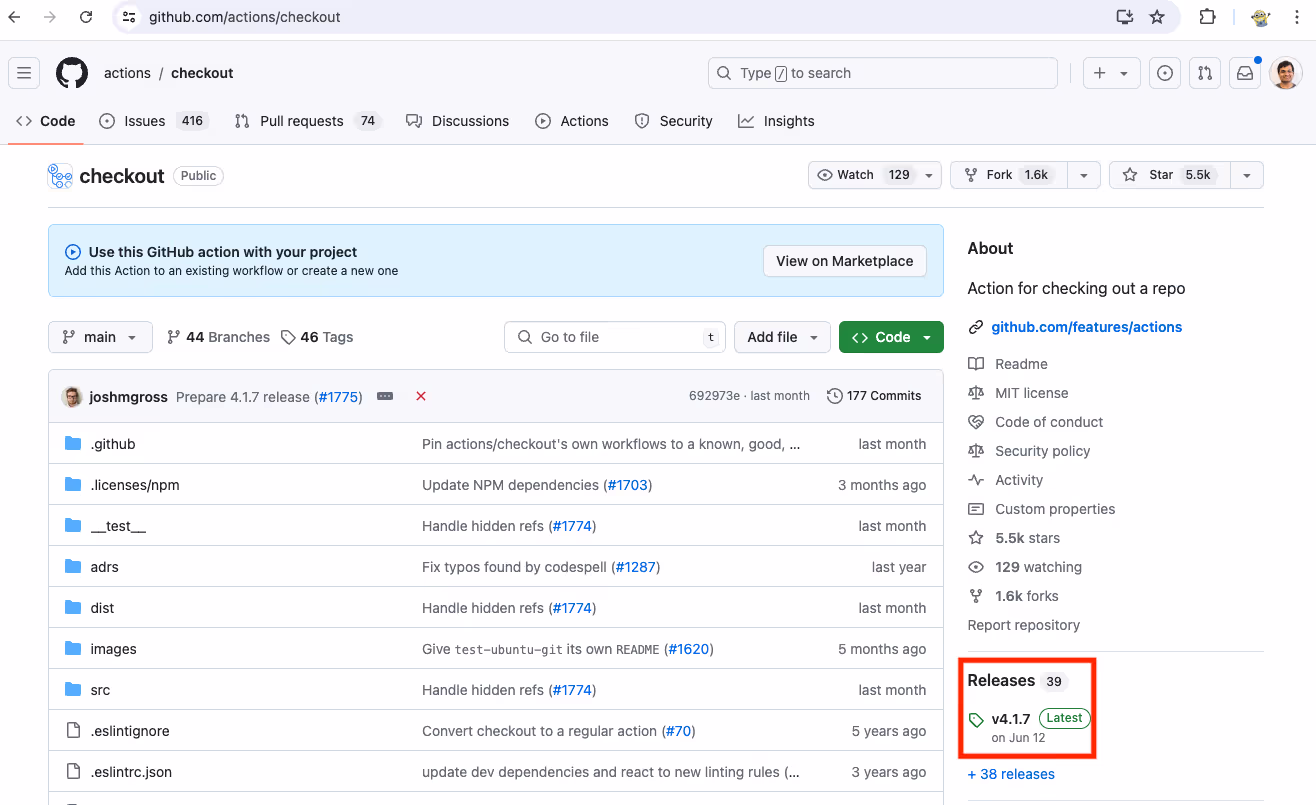Fork the repository with the Fork button

coord(1008,175)
